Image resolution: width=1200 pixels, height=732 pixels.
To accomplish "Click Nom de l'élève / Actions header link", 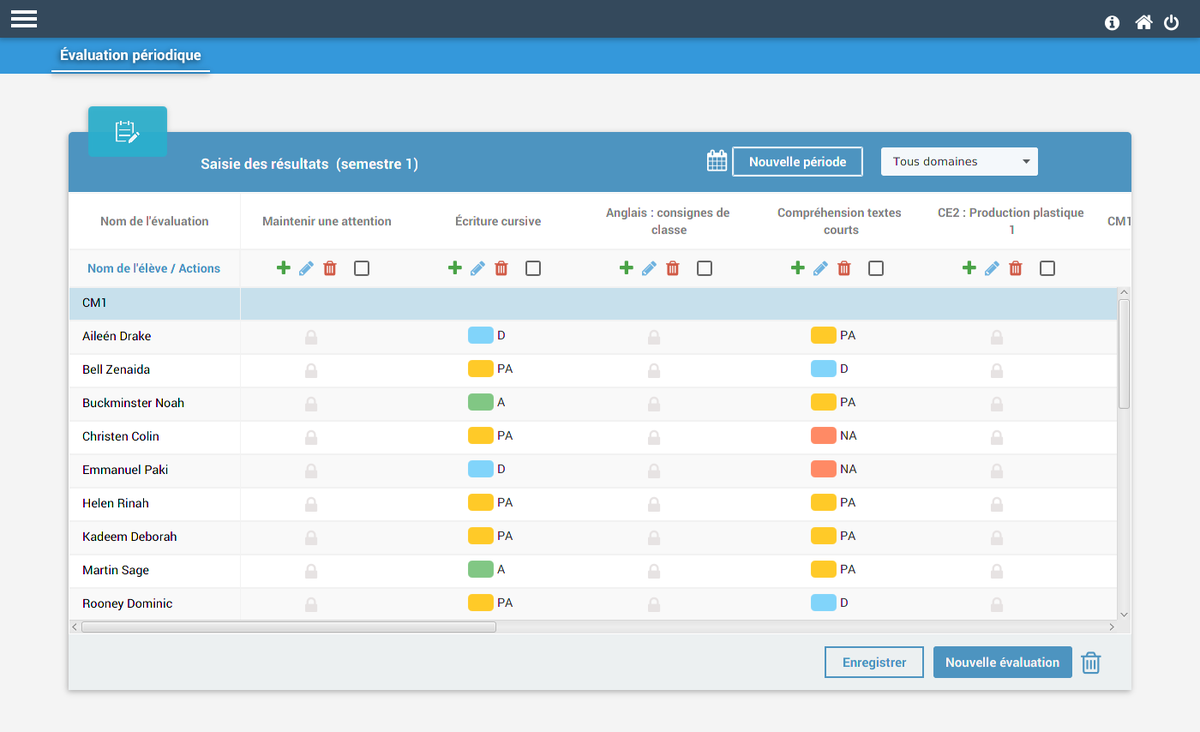I will 154,268.
